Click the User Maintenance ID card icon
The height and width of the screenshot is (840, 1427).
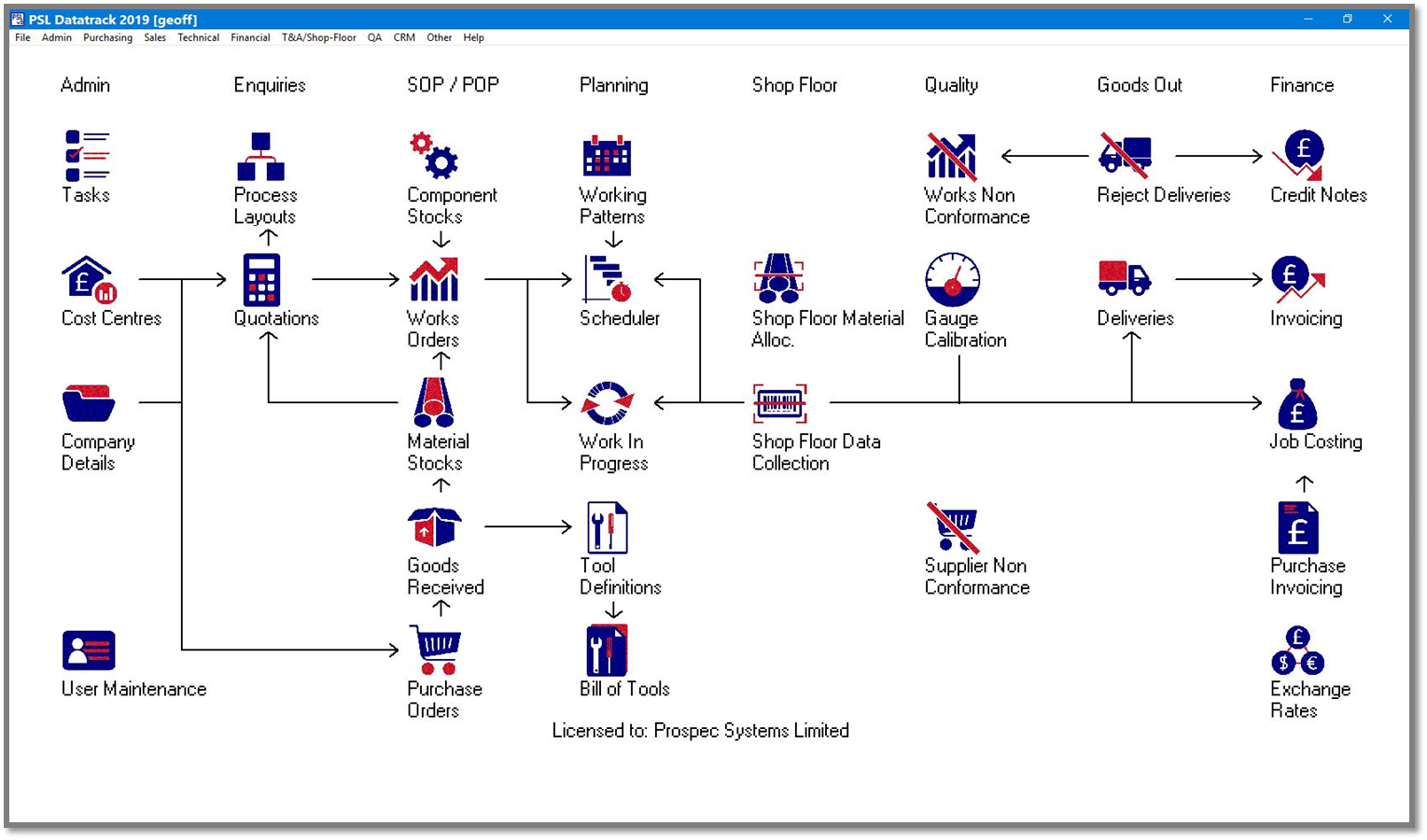click(89, 651)
